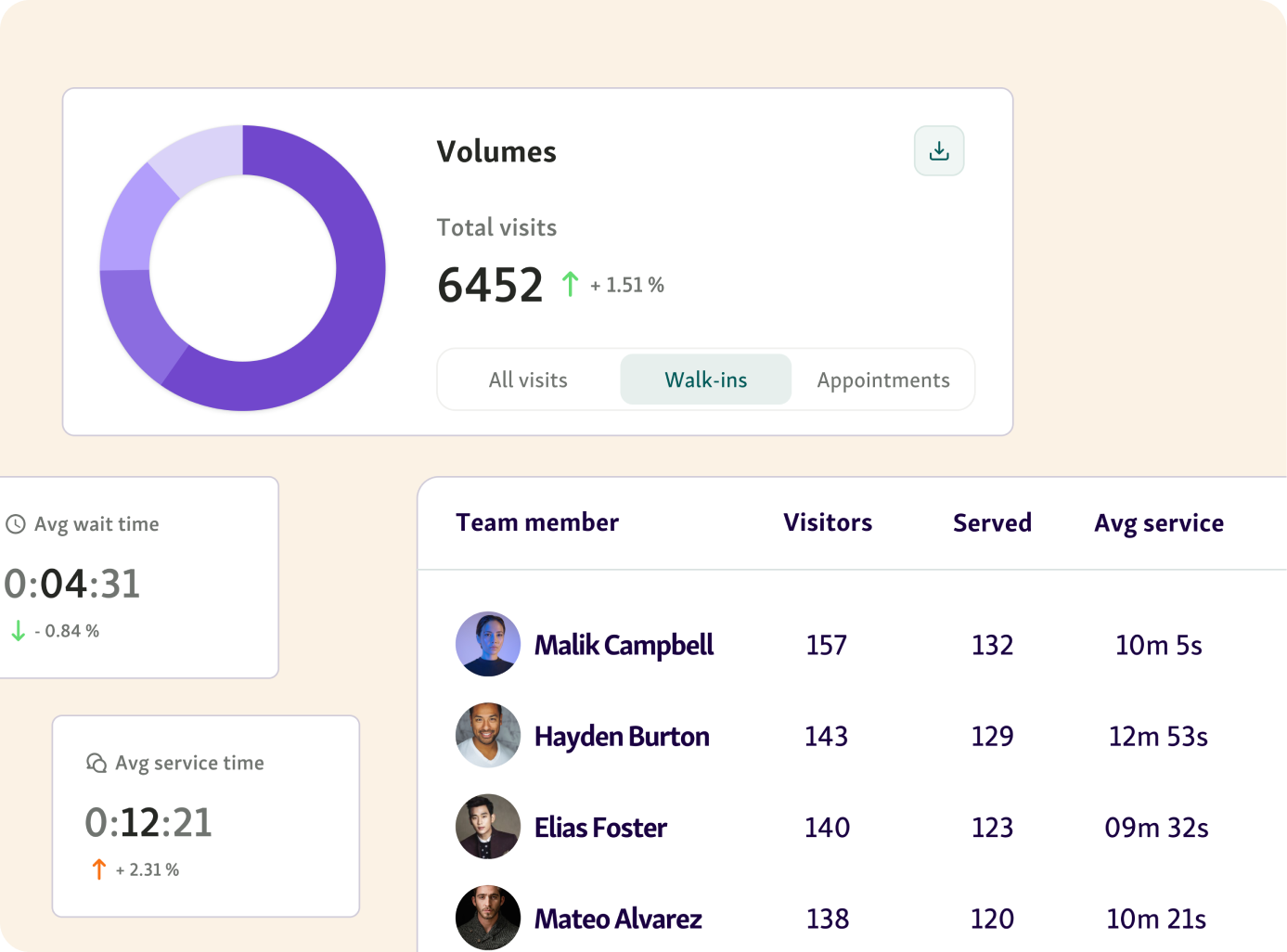Click the green up arrow next to 6452

pyautogui.click(x=569, y=284)
